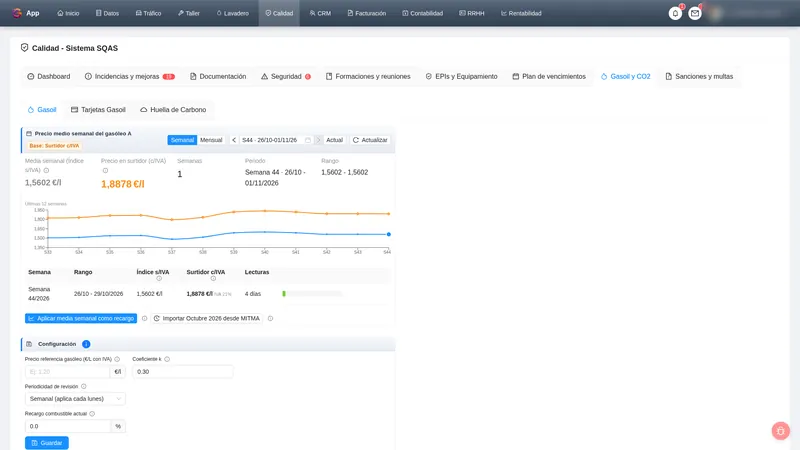Image resolution: width=800 pixels, height=450 pixels.
Task: Click Actual button to jump to current week
Action: pyautogui.click(x=334, y=140)
